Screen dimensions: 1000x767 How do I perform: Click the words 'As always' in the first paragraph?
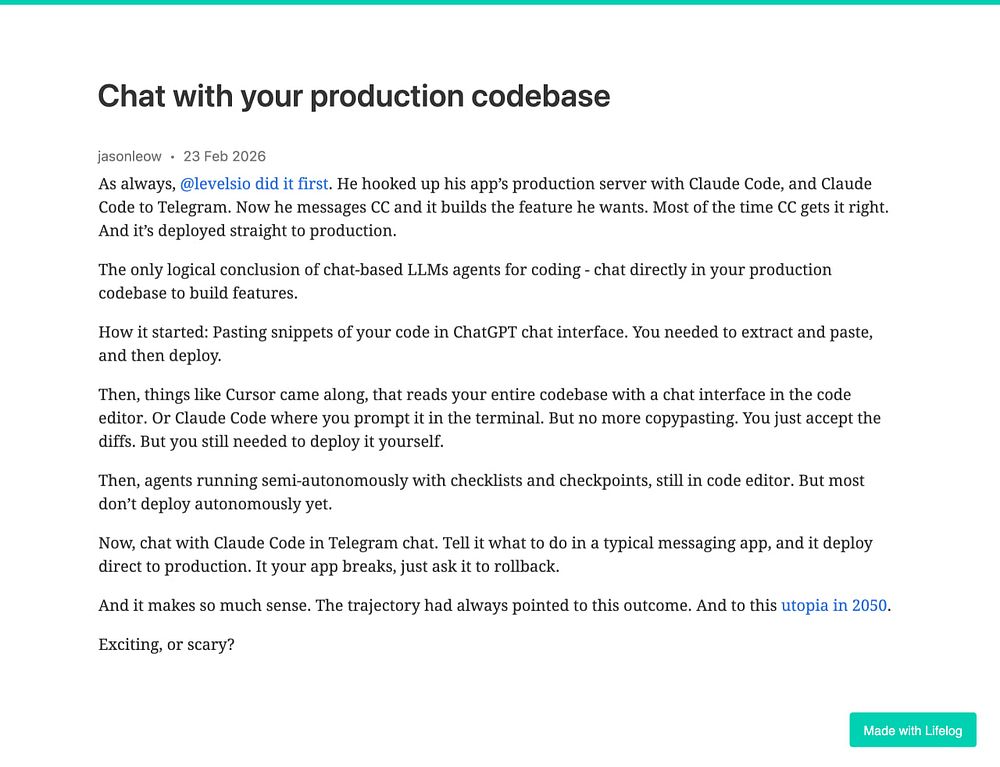(135, 184)
